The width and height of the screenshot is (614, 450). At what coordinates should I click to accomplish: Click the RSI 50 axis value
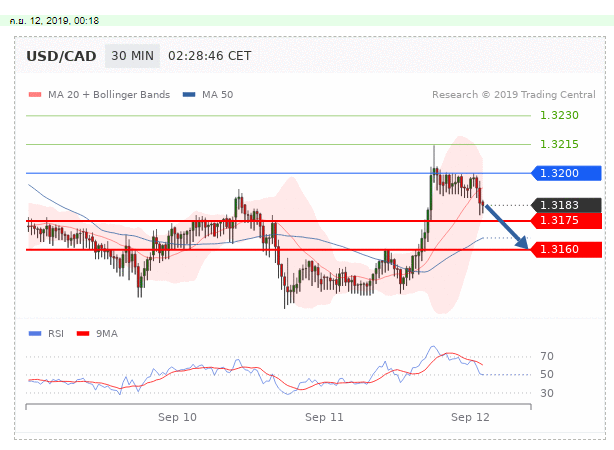tap(547, 374)
